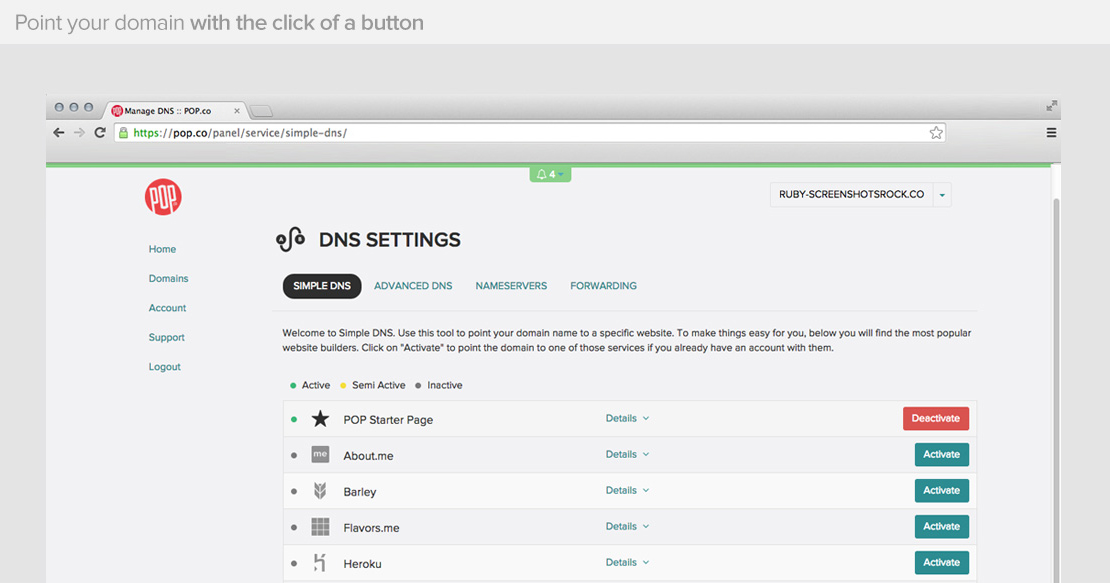Click the 'About.me' row label
Screen dimensions: 1110x583
coord(368,456)
